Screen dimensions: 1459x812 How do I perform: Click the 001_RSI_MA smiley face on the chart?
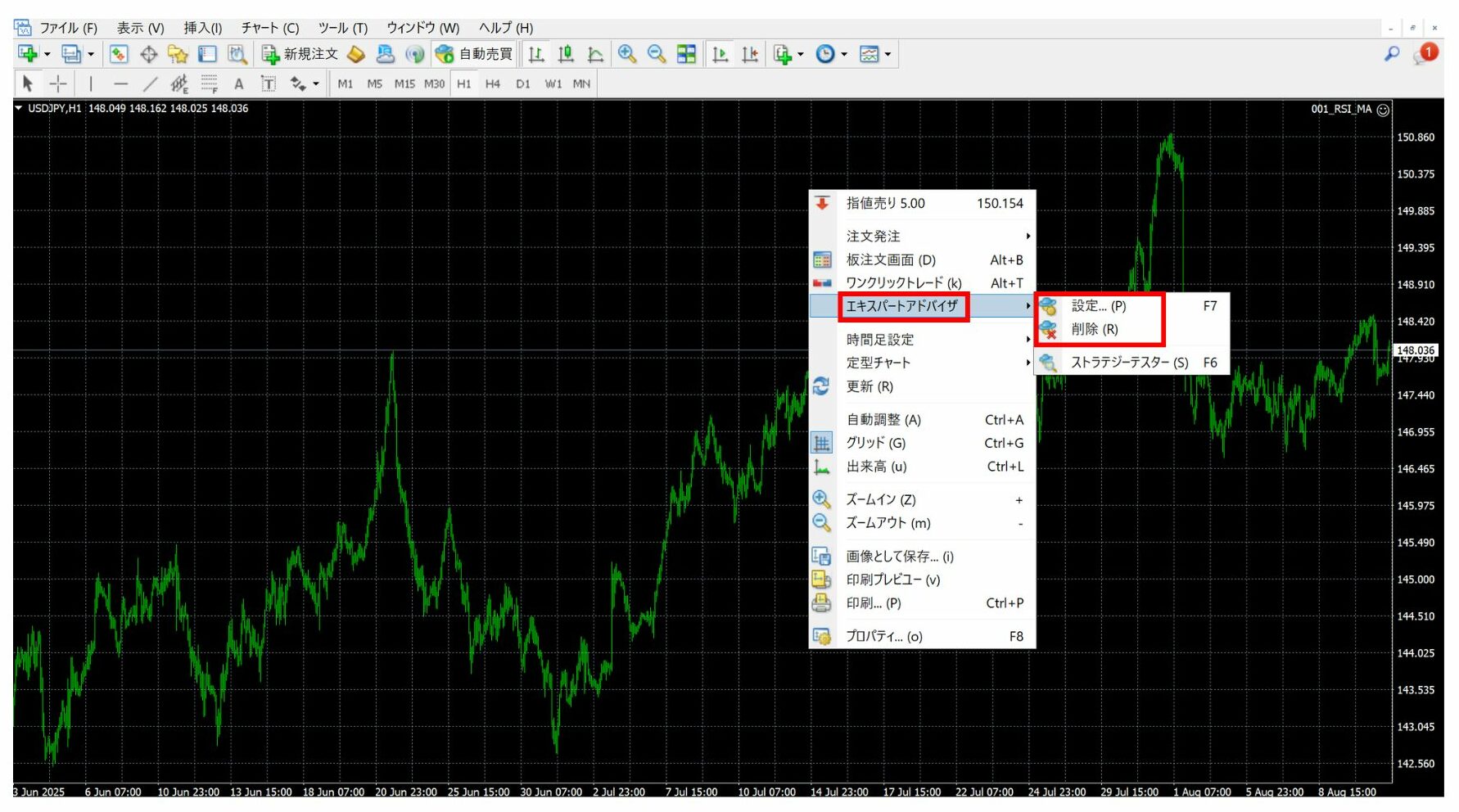(x=1382, y=109)
